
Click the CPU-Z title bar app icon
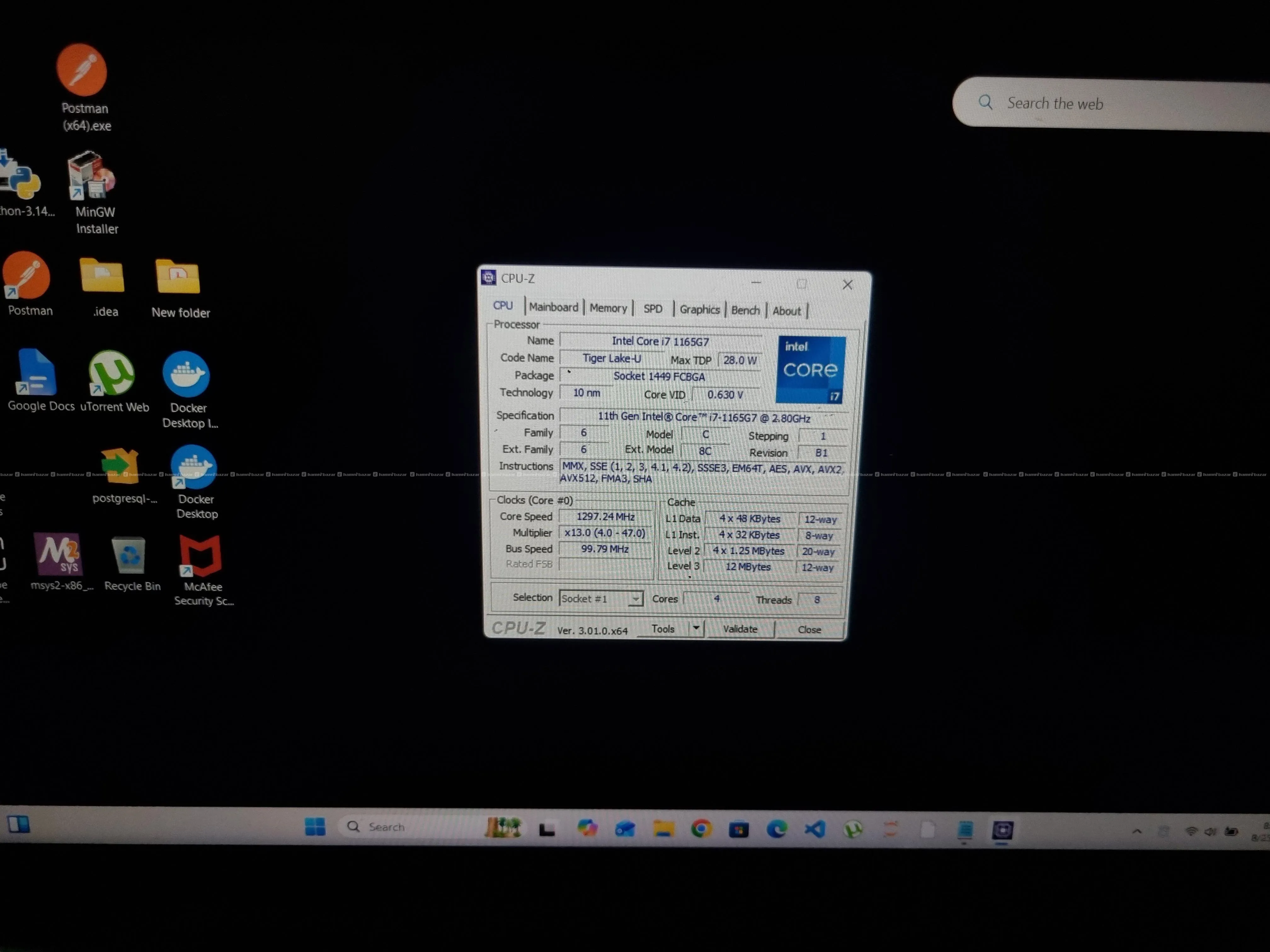click(489, 278)
